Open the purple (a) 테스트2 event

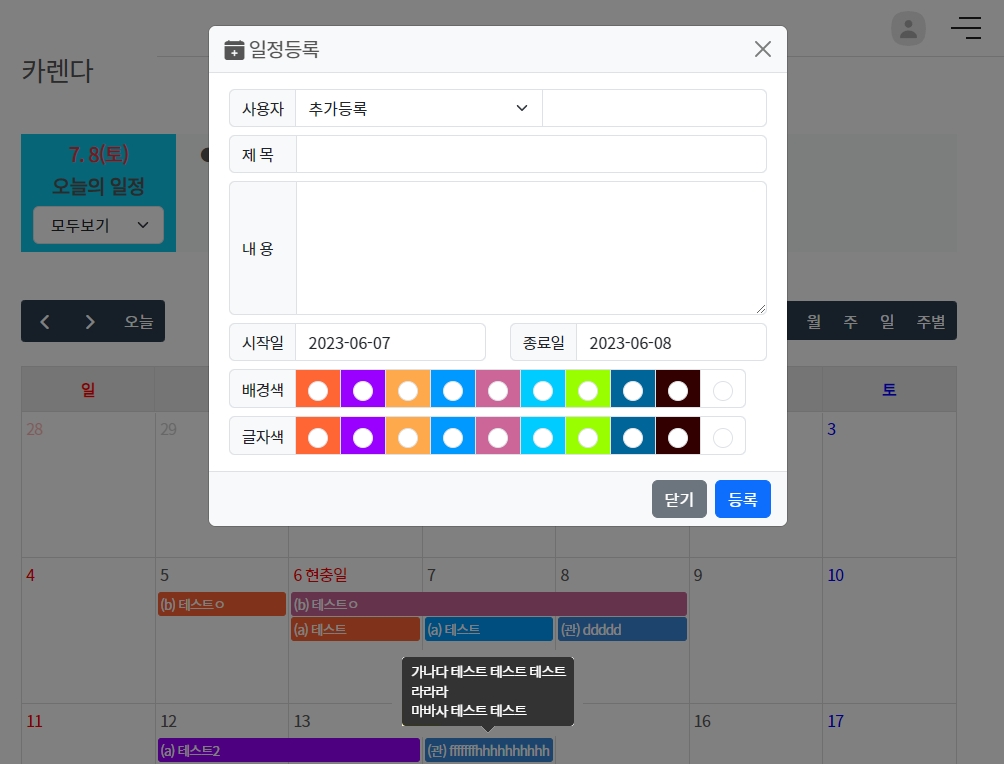pos(288,750)
